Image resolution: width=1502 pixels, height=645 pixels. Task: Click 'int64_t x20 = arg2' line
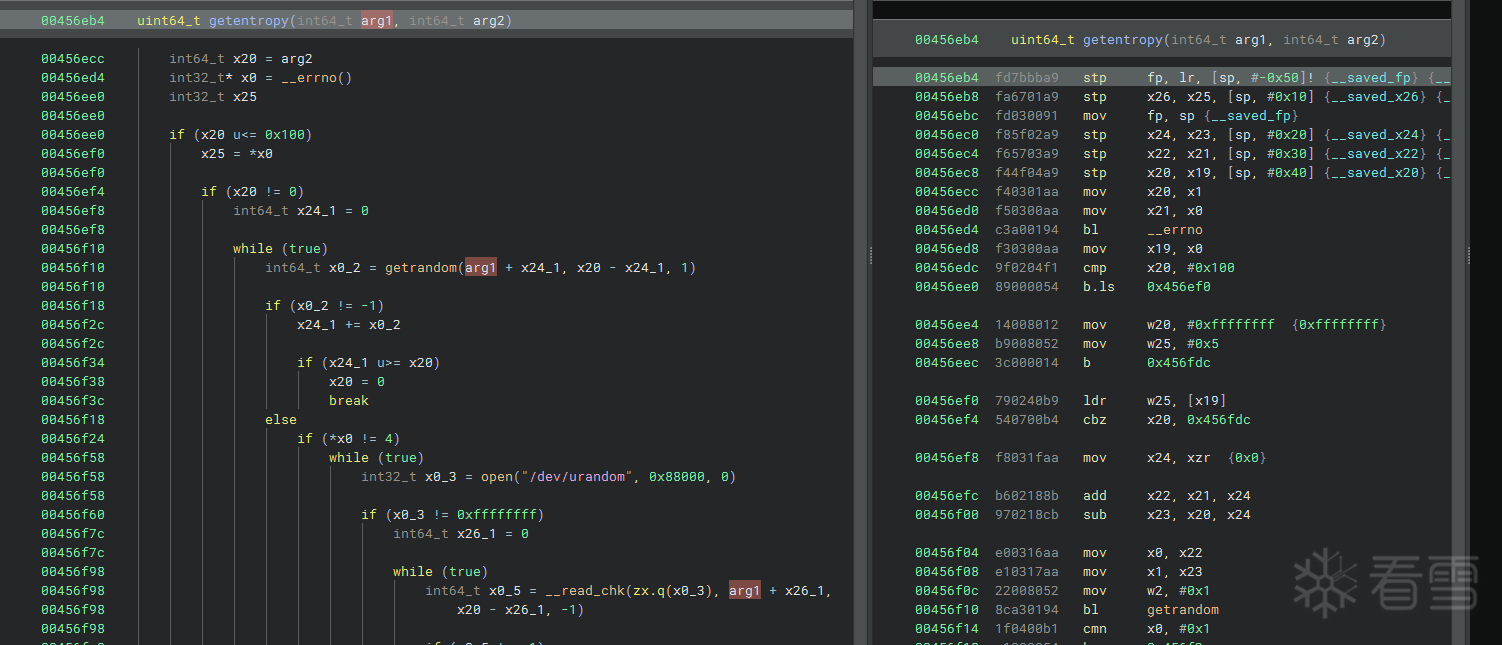click(241, 59)
